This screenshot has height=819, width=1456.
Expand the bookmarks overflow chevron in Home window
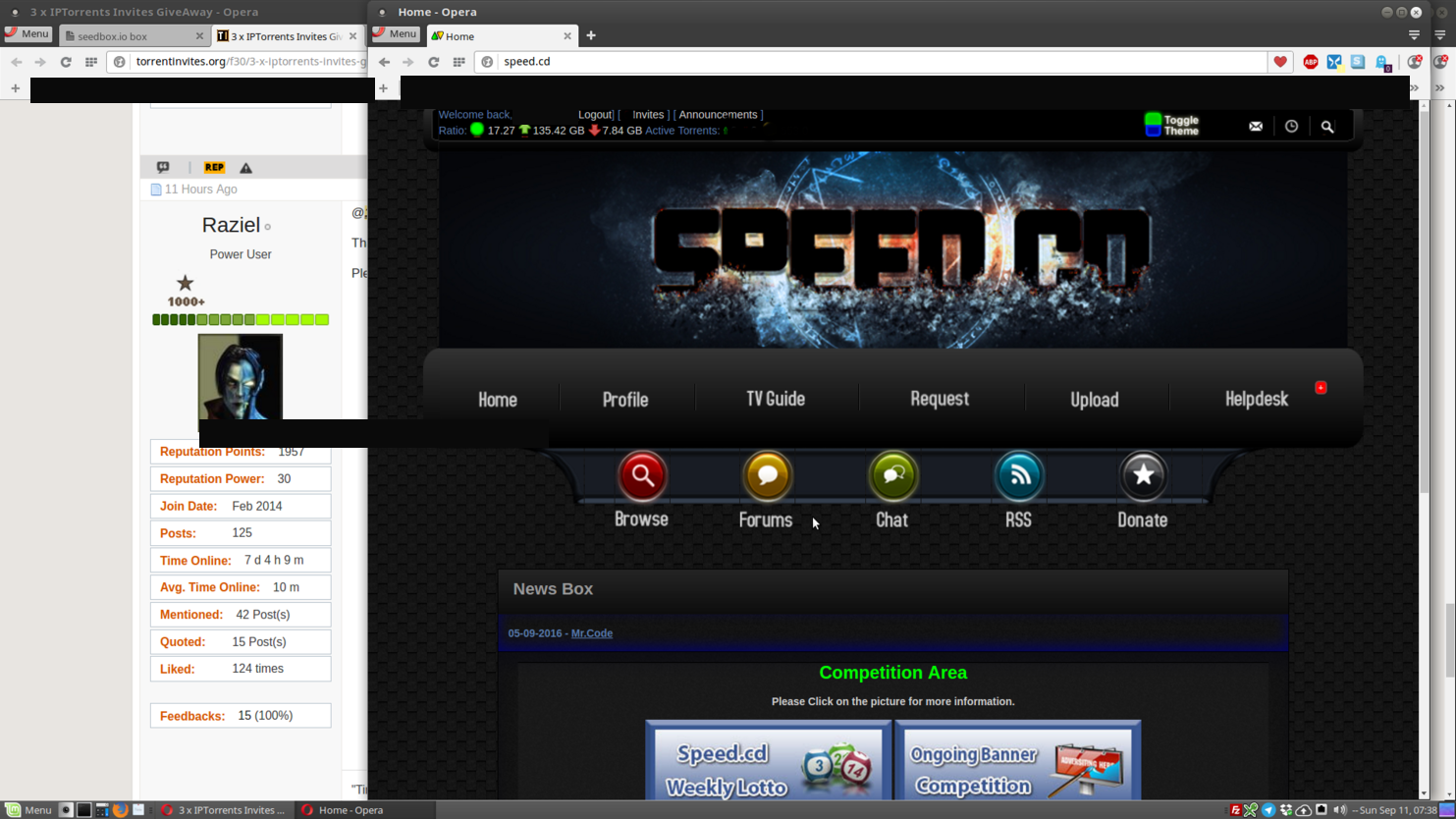coord(1415,87)
